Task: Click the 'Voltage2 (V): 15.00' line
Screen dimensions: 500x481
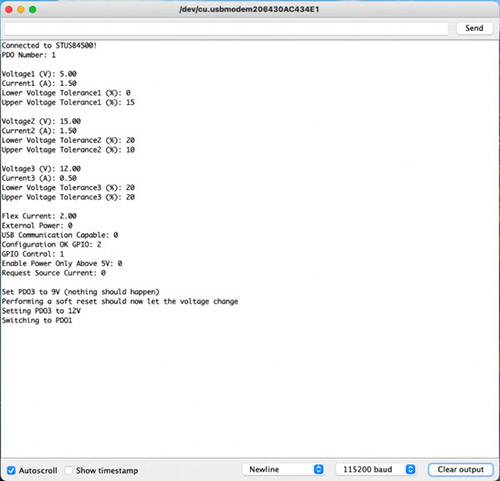Action: 41,121
